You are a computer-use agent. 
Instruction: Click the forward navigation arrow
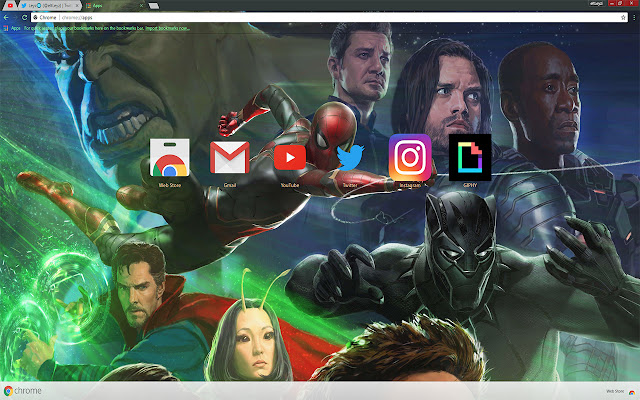pyautogui.click(x=15, y=18)
